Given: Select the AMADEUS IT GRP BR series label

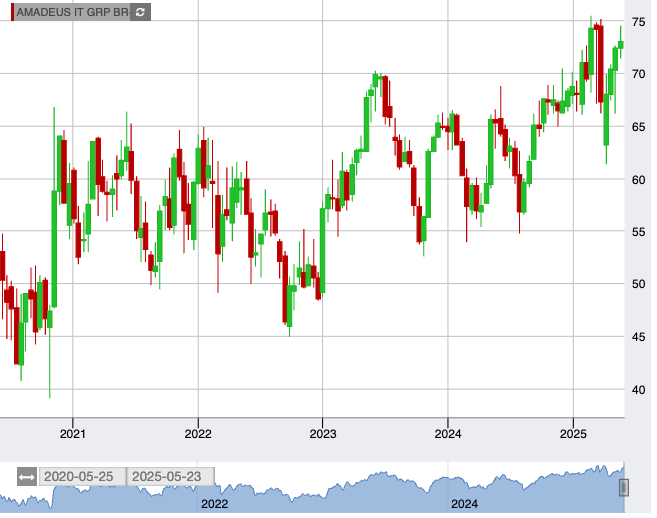Looking at the screenshot, I should (72, 12).
